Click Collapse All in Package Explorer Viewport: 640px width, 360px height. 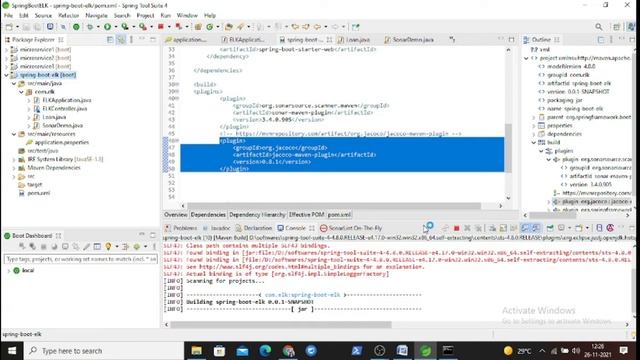pos(110,40)
